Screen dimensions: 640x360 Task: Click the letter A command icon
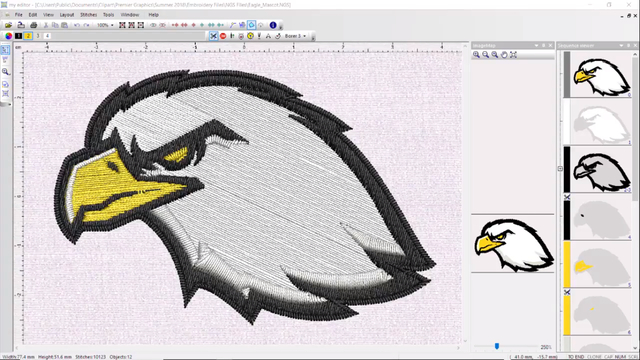268,36
